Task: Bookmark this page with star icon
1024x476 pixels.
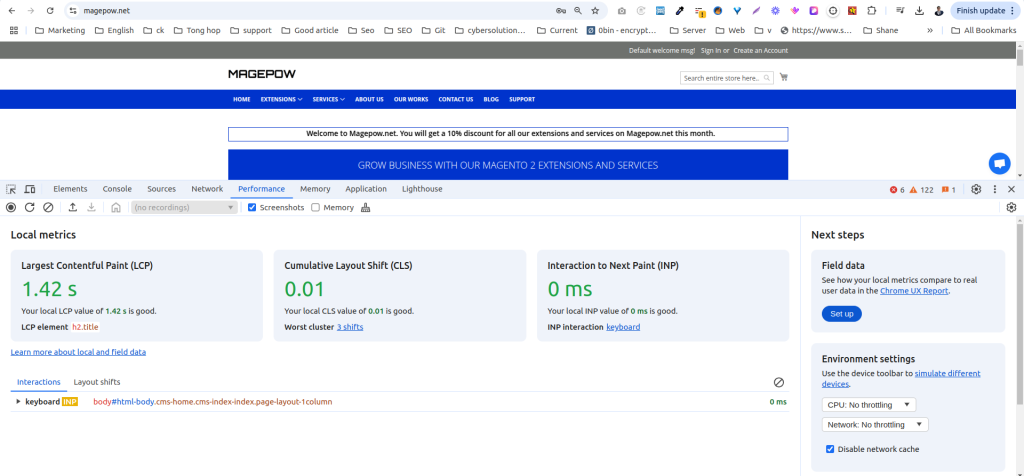Action: coord(595,10)
